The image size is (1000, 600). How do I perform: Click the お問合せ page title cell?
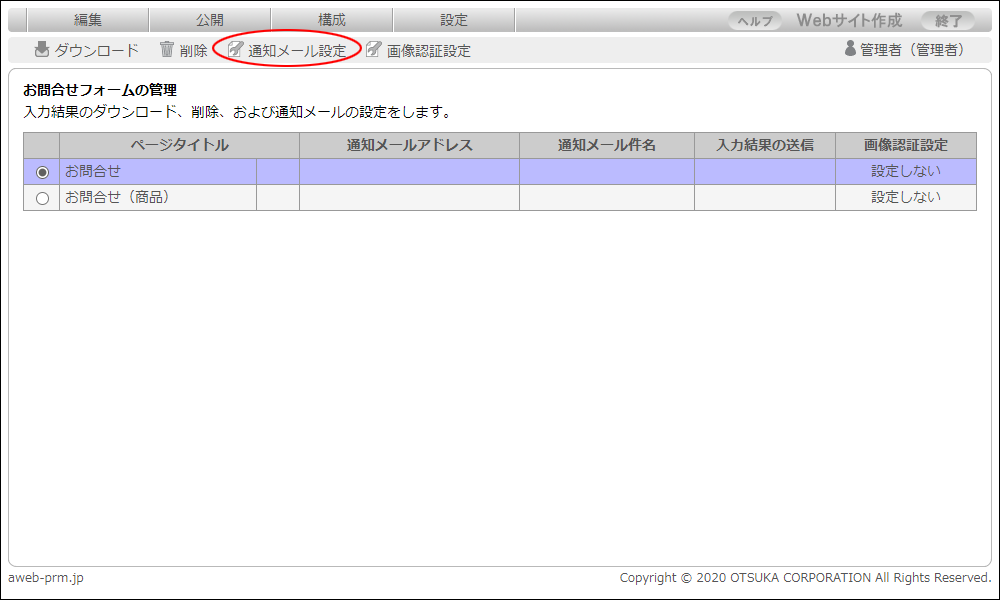pos(157,172)
